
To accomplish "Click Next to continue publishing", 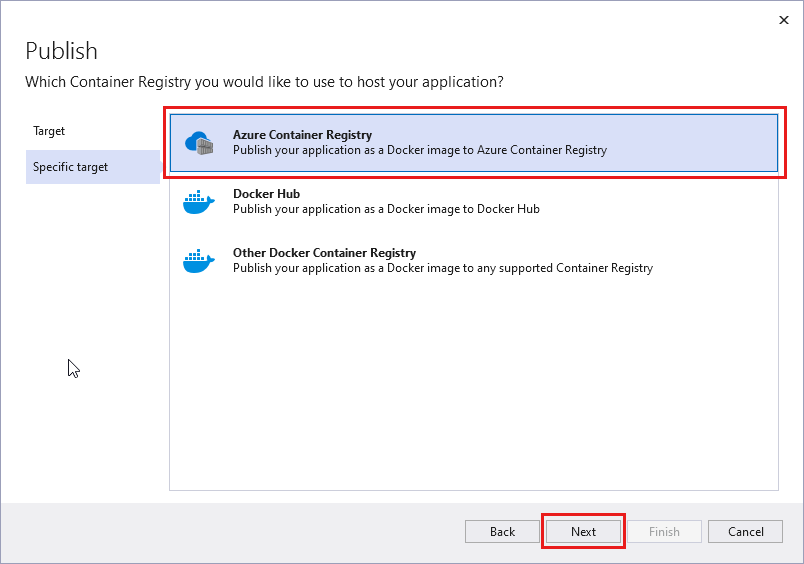I will pos(584,532).
